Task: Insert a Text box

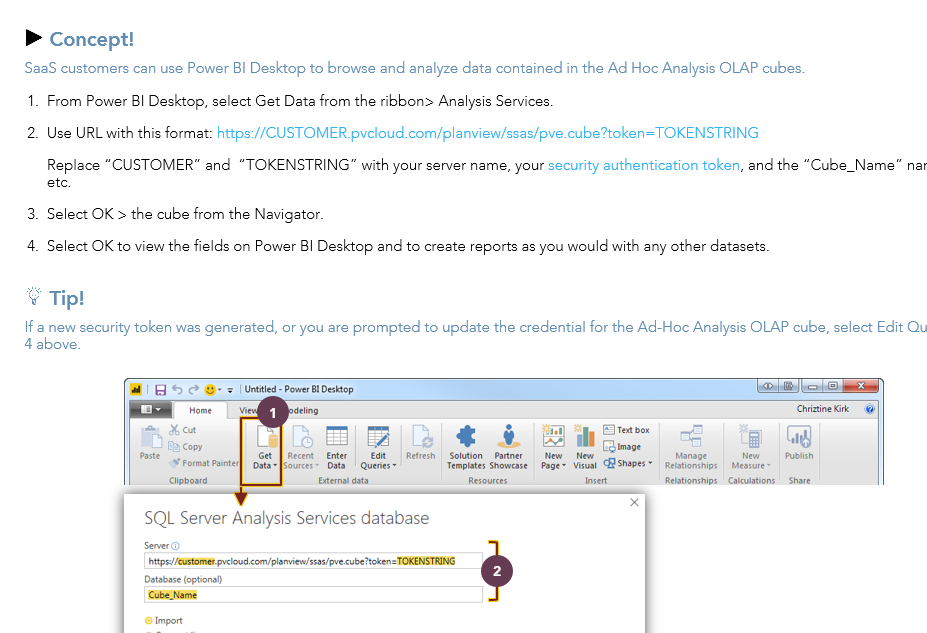Action: [x=626, y=430]
